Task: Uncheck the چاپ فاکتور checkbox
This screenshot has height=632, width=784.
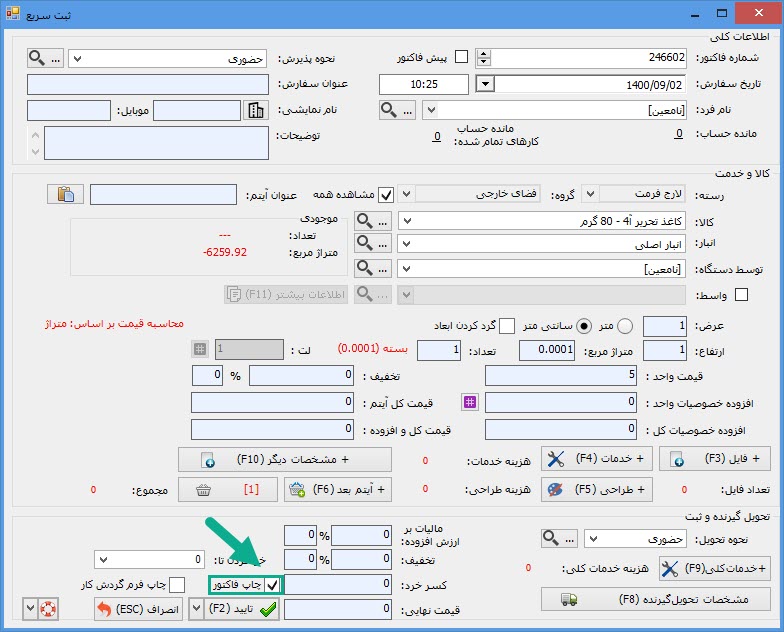Action: tap(270, 585)
